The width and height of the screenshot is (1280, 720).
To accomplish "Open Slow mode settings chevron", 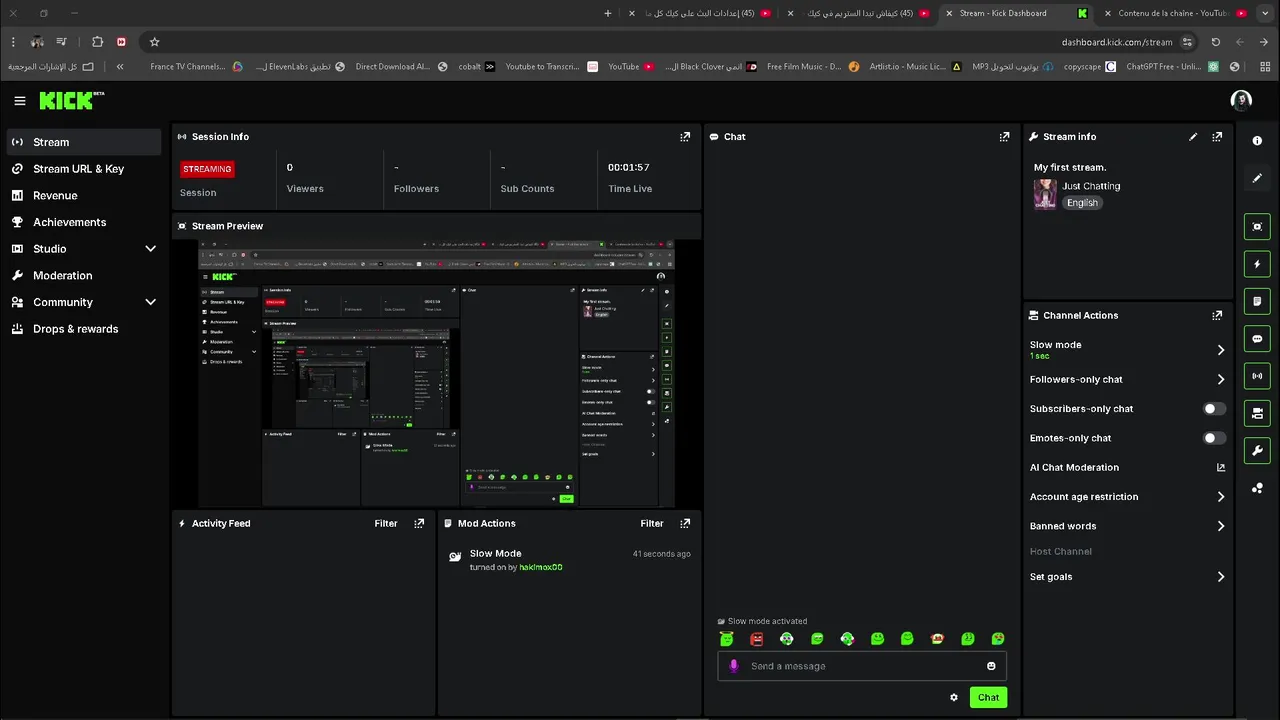I will [1220, 350].
